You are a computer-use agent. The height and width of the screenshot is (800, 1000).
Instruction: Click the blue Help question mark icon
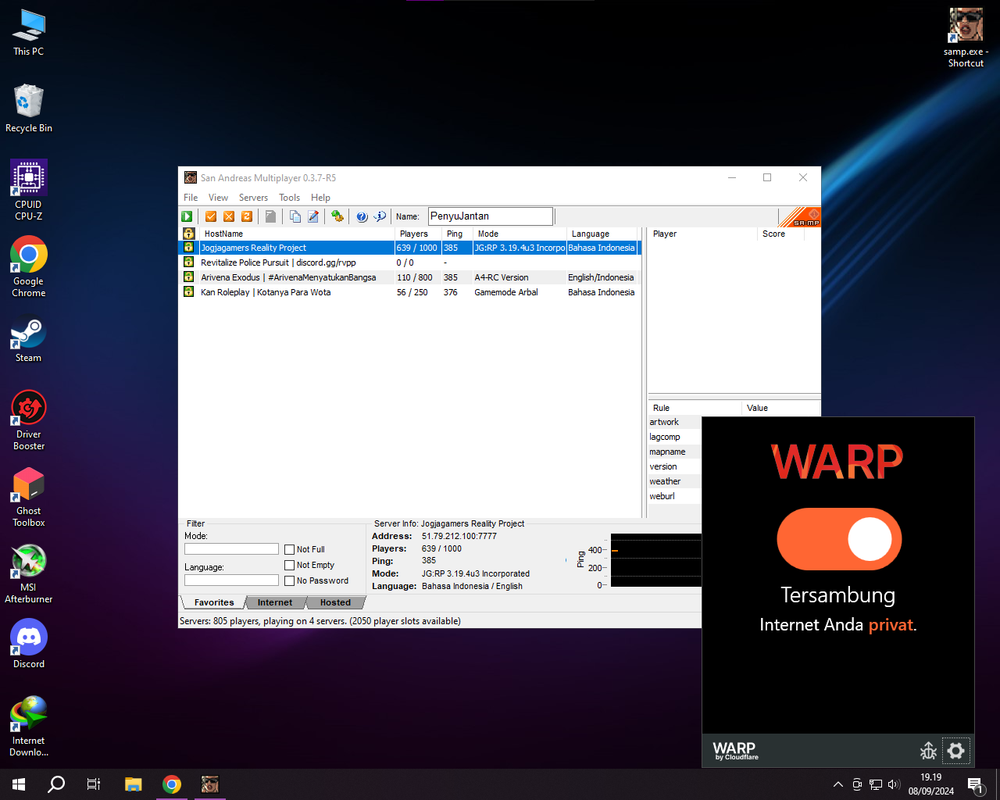(362, 217)
